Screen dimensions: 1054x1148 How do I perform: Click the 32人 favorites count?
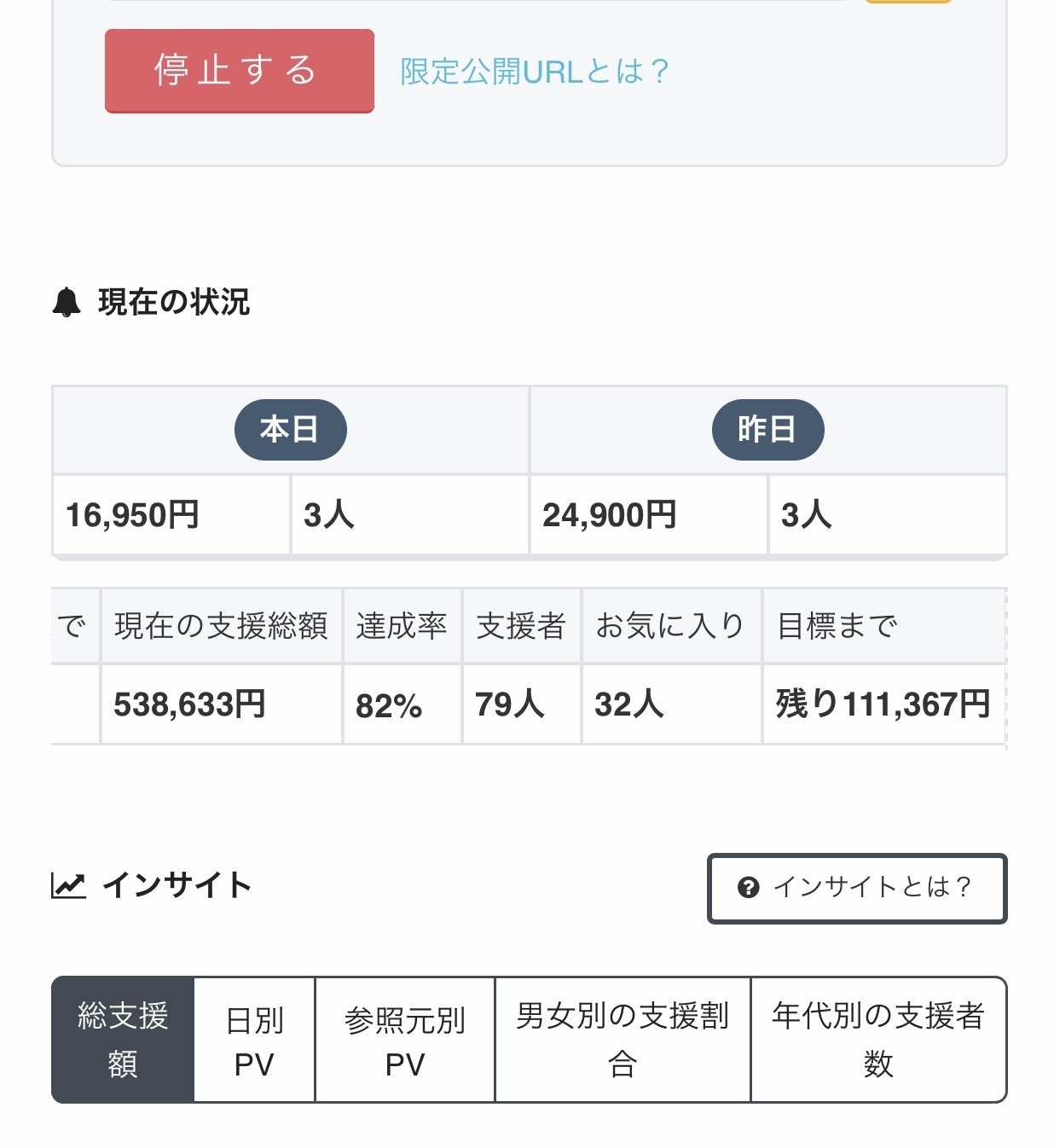click(x=628, y=704)
